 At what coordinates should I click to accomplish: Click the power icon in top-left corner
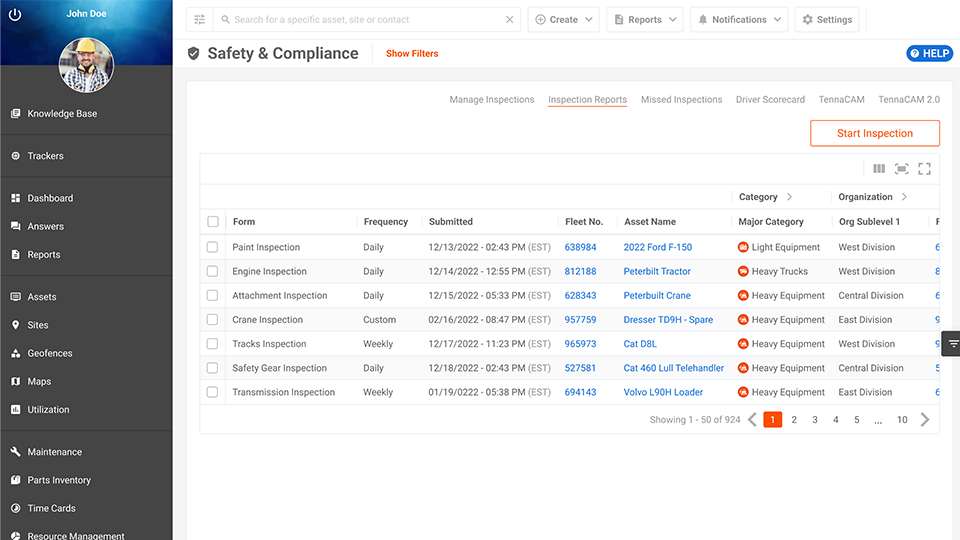14,15
